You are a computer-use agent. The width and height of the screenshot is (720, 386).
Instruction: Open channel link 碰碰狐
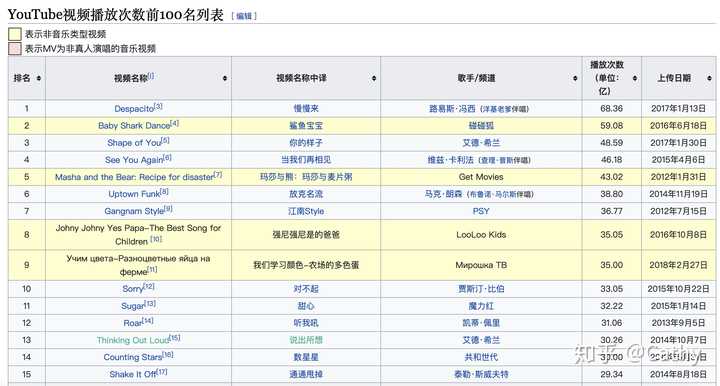click(x=481, y=126)
